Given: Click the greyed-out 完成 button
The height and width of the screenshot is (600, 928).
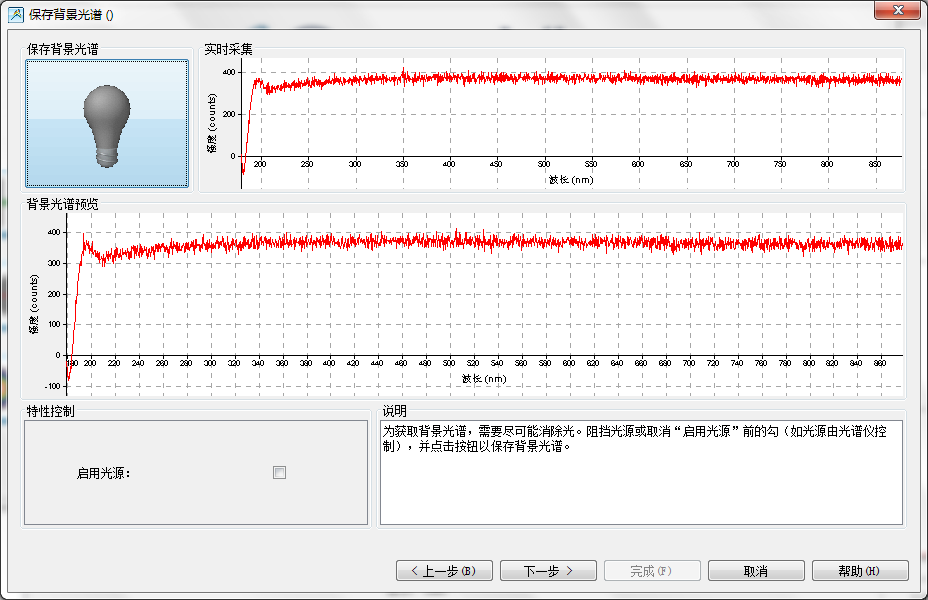Looking at the screenshot, I should click(x=651, y=571).
